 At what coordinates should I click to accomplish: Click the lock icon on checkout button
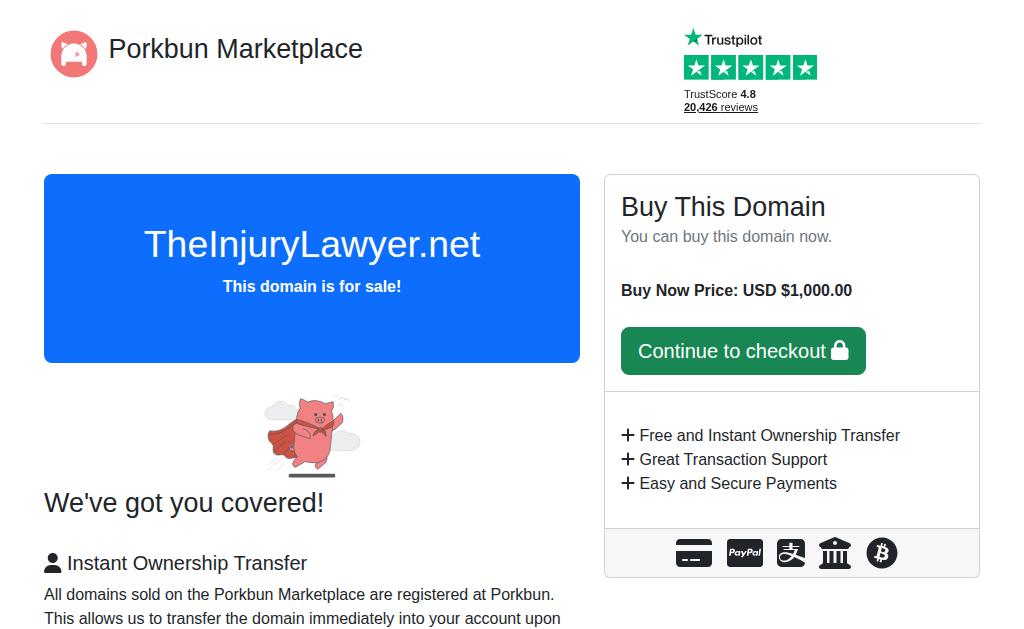coord(840,350)
